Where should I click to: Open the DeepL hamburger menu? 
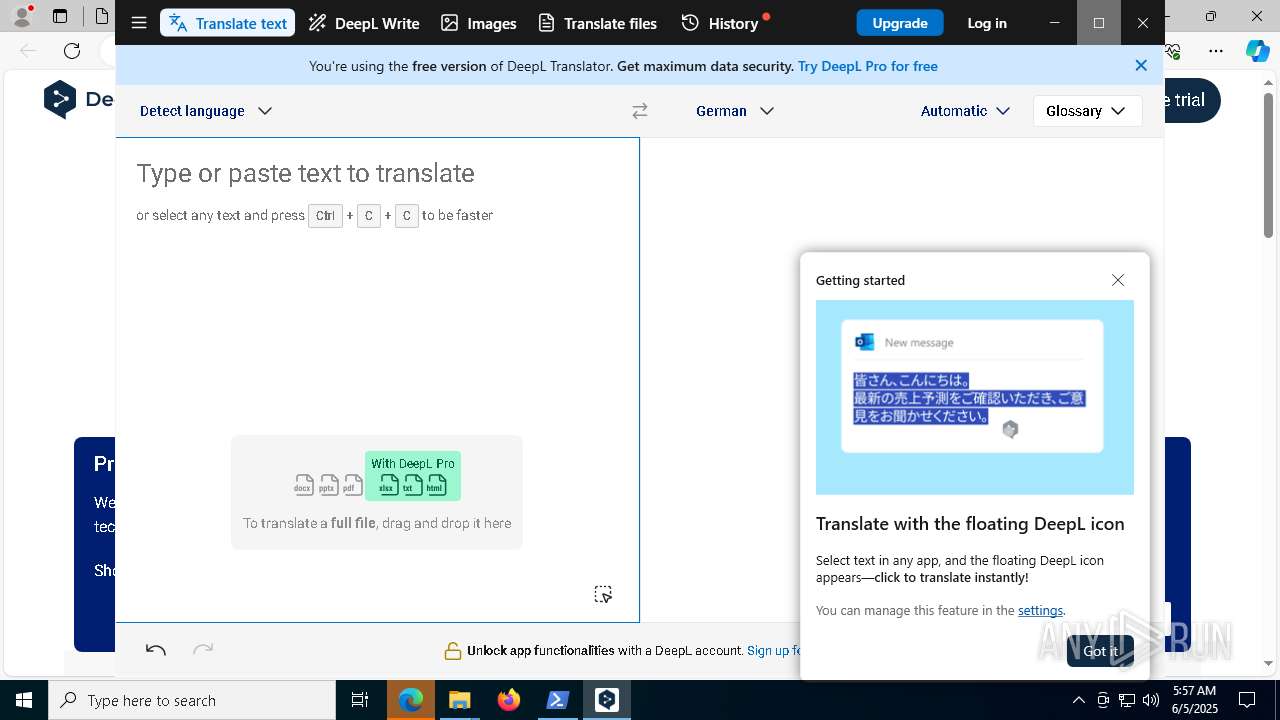(139, 23)
